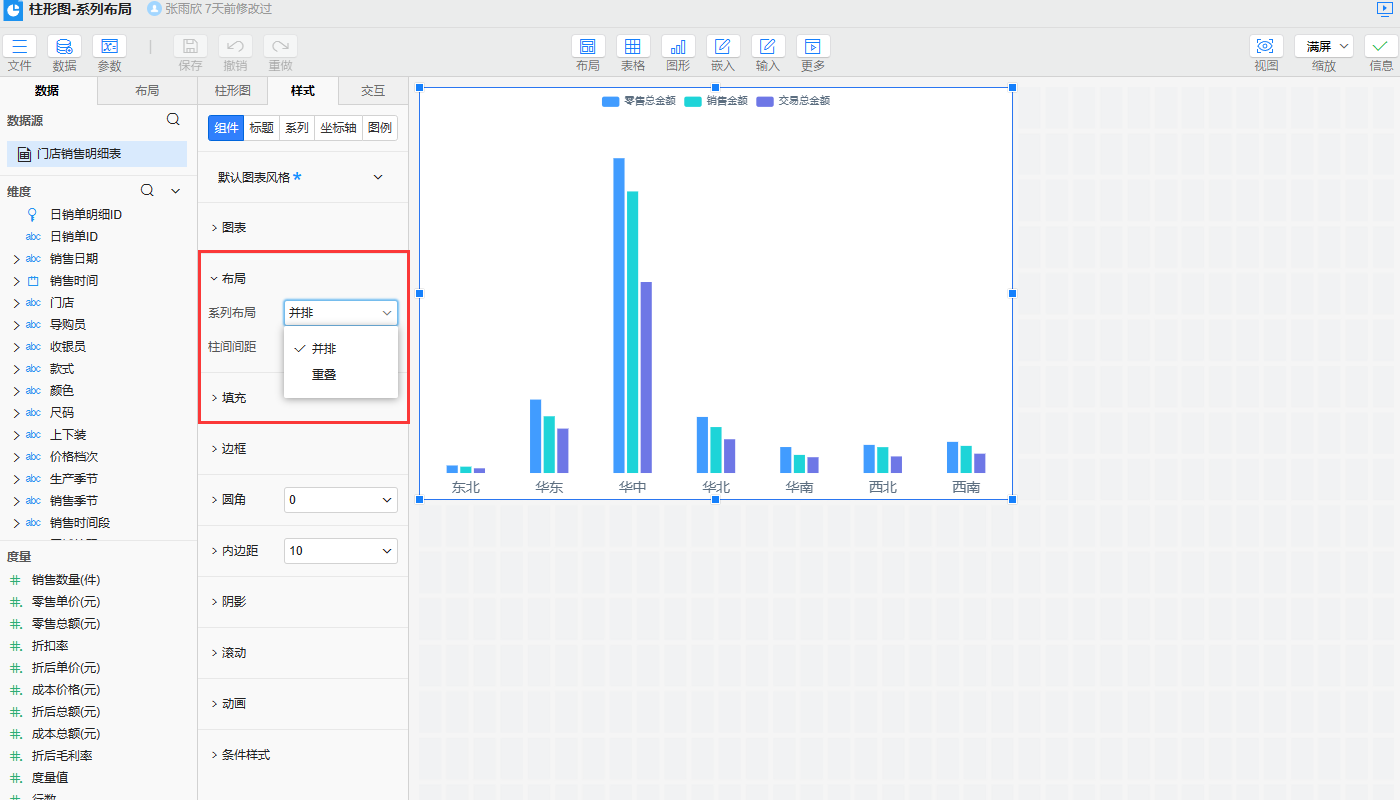Click the 数据 (Data) toolbar icon
The height and width of the screenshot is (800, 1400).
64,47
